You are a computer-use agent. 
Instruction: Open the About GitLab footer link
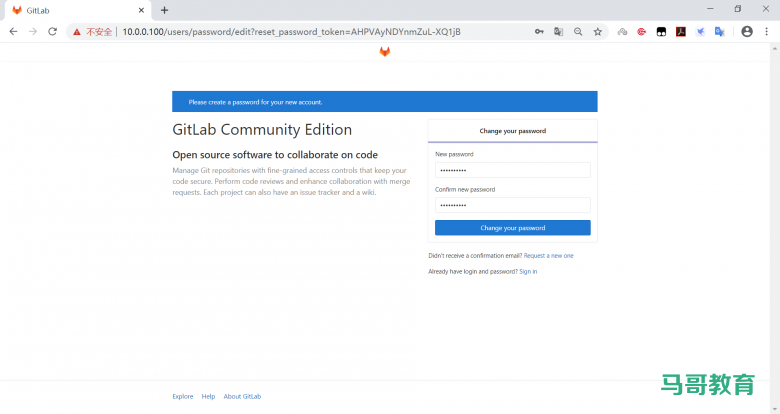click(x=242, y=397)
